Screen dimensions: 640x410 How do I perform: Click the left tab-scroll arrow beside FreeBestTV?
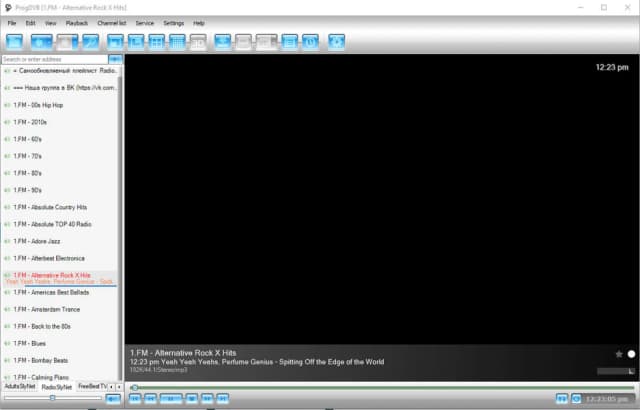(x=111, y=387)
